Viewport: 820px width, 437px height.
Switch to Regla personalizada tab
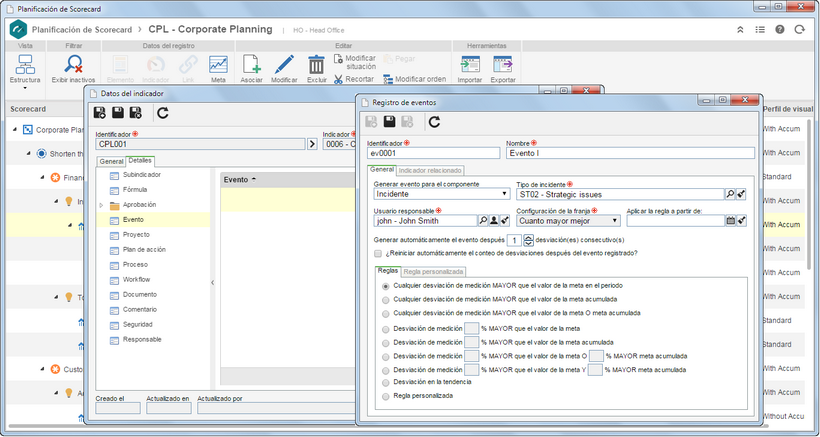coord(434,272)
